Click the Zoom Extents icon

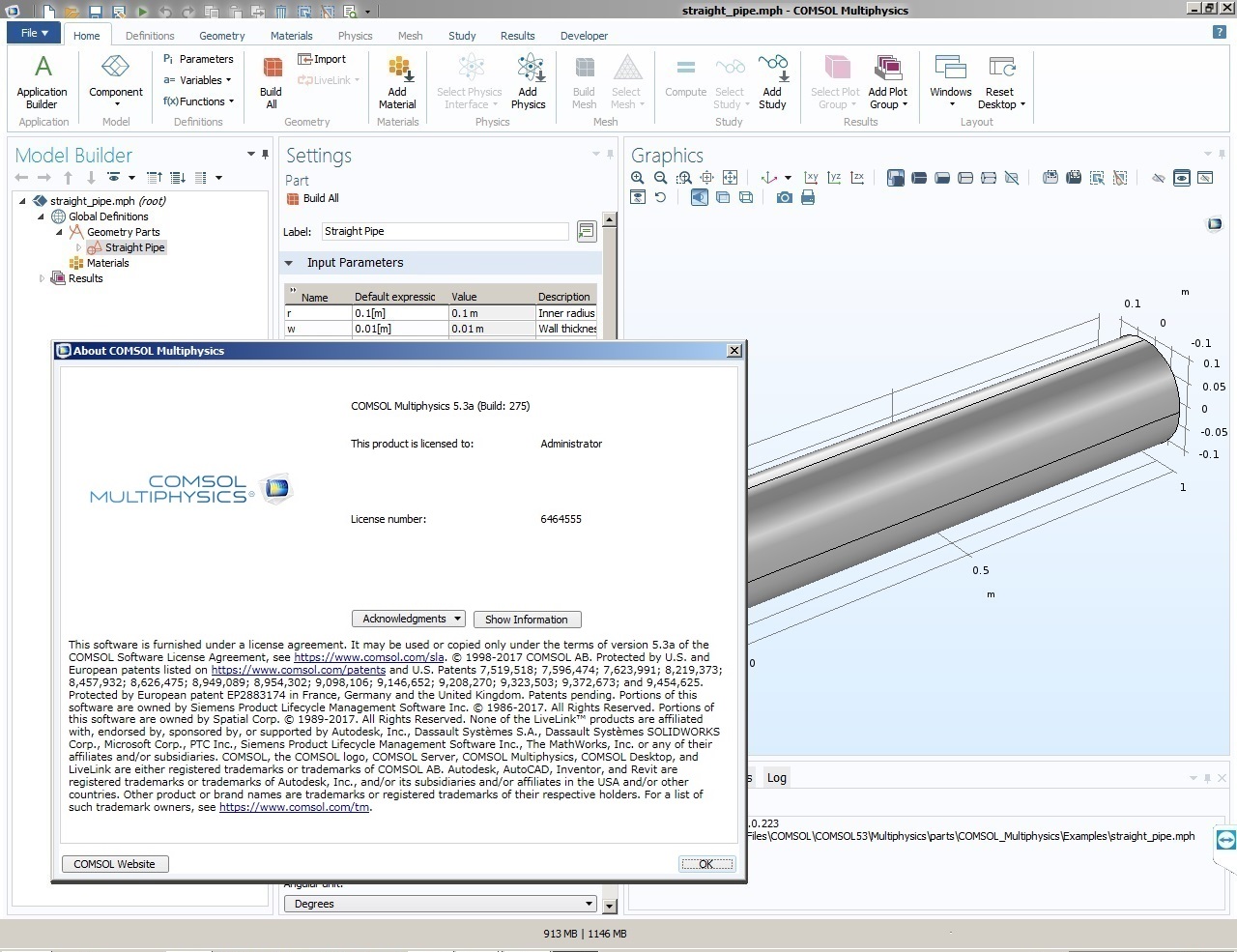731,178
